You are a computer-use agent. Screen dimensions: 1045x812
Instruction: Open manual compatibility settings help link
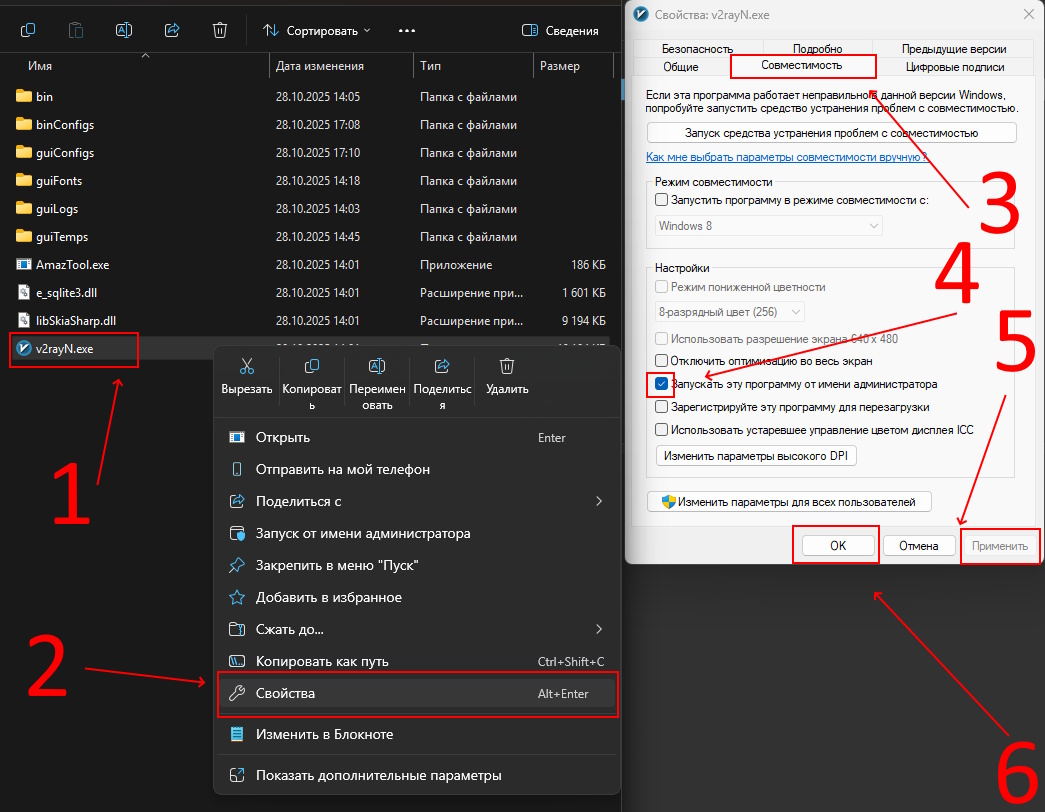pyautogui.click(x=786, y=157)
